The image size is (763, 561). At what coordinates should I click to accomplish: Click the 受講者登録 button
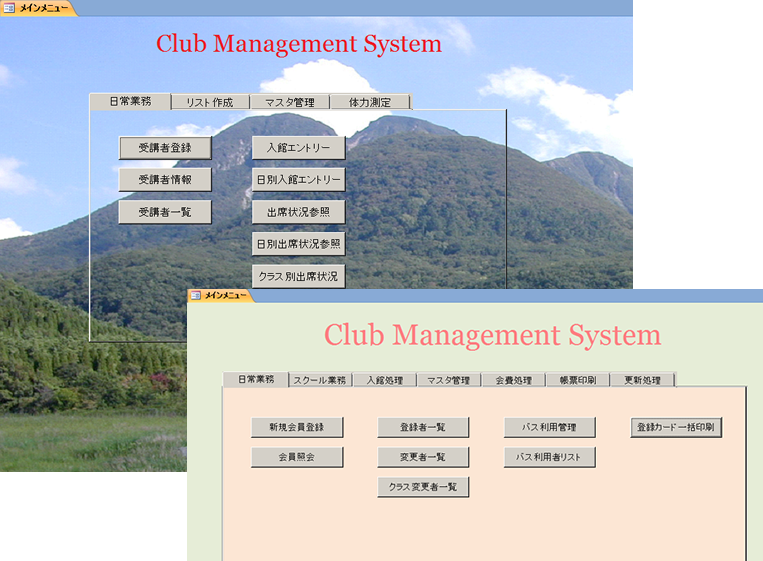click(165, 148)
